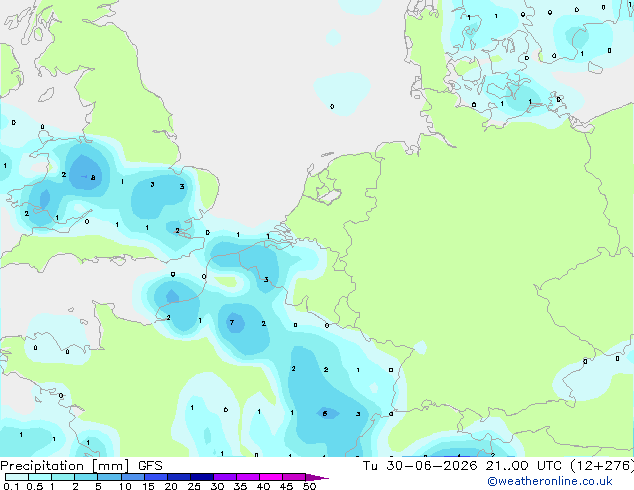Click the "8" precipitation value over Wales
Screen dimensions: 634x490
93,177
